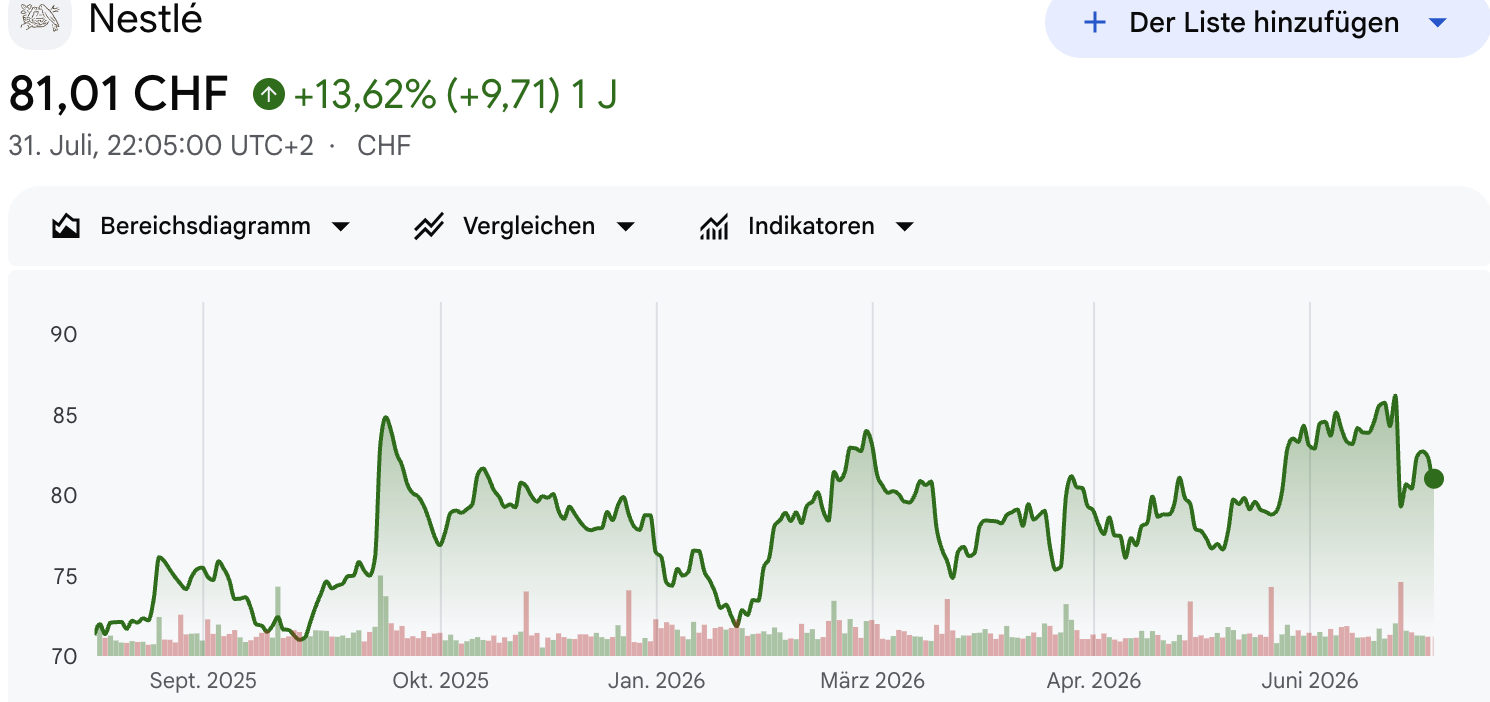
Task: Click the Nestlé company logo icon
Action: [40, 20]
